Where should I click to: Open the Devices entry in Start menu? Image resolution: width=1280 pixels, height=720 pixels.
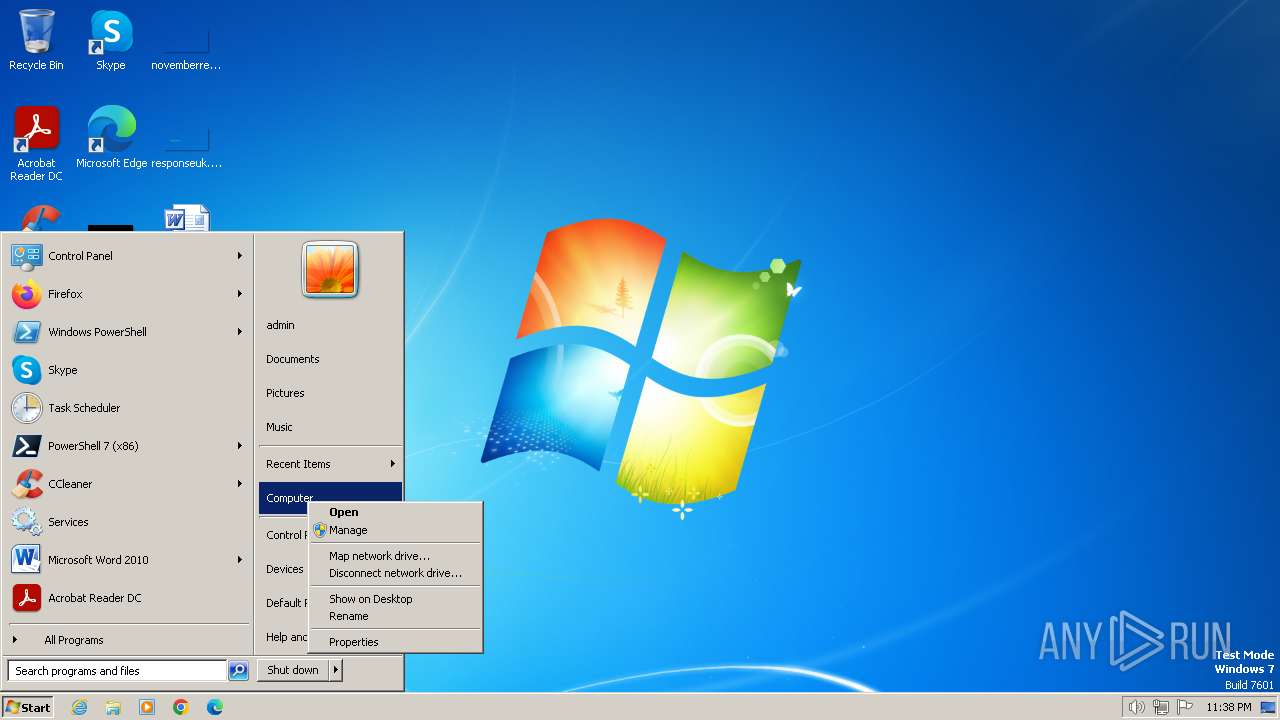[x=284, y=569]
